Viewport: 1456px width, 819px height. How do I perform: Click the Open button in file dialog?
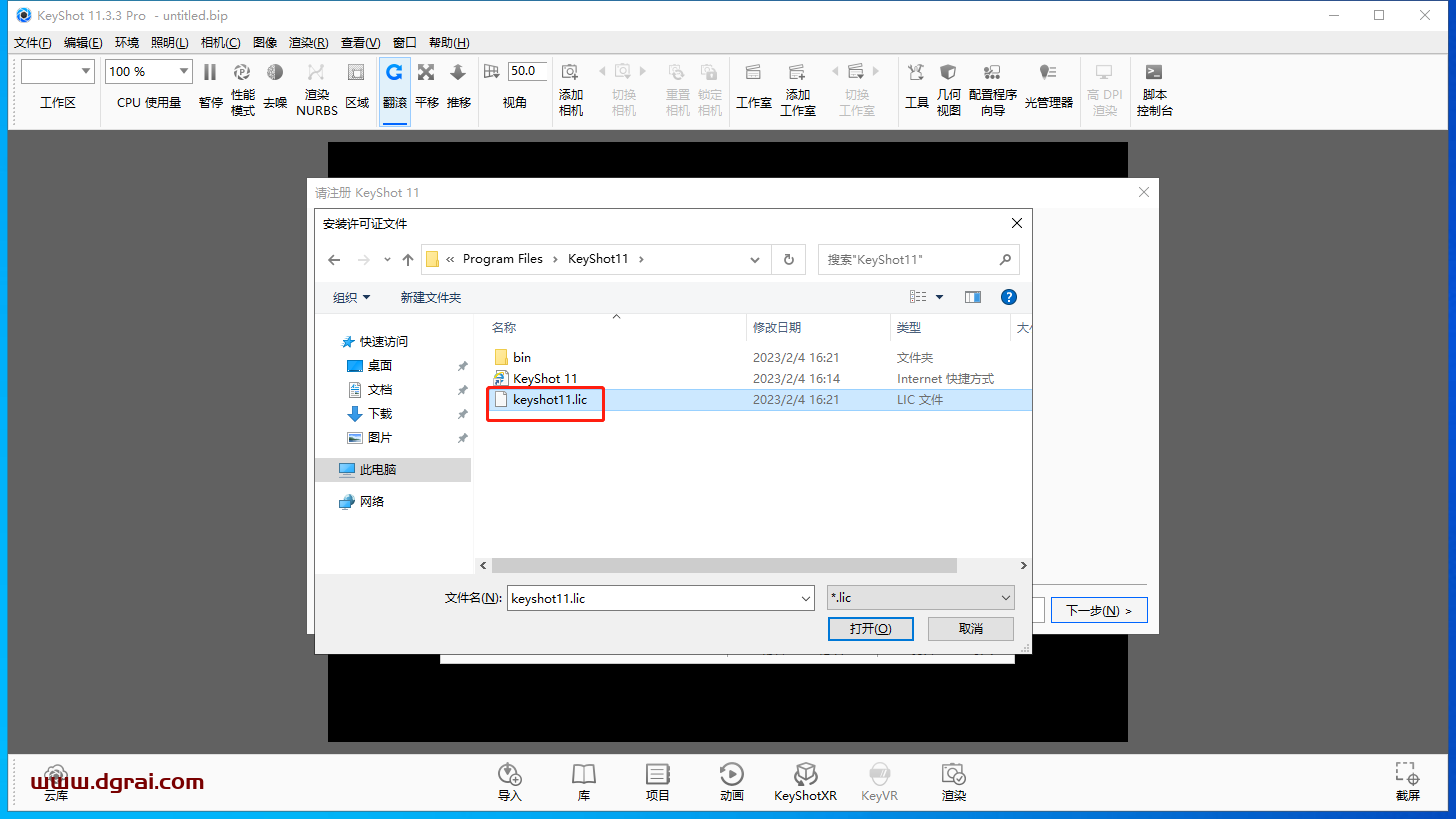click(870, 629)
